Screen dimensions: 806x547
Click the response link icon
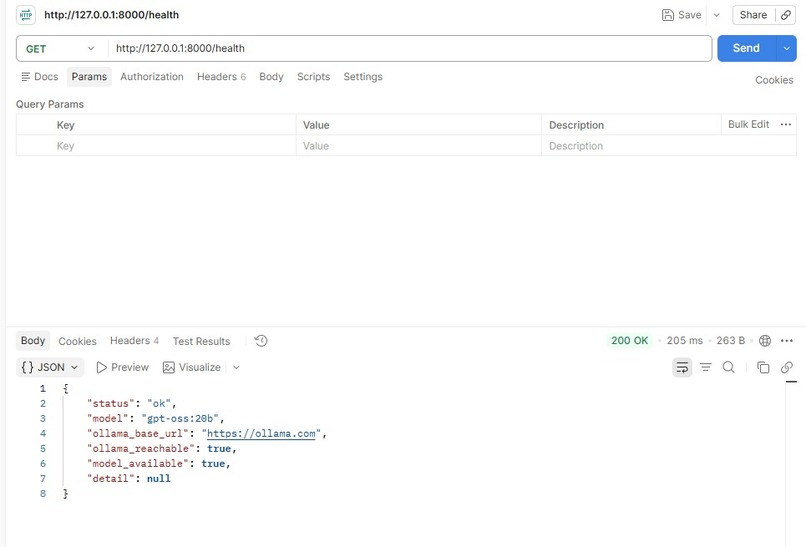pyautogui.click(x=786, y=367)
